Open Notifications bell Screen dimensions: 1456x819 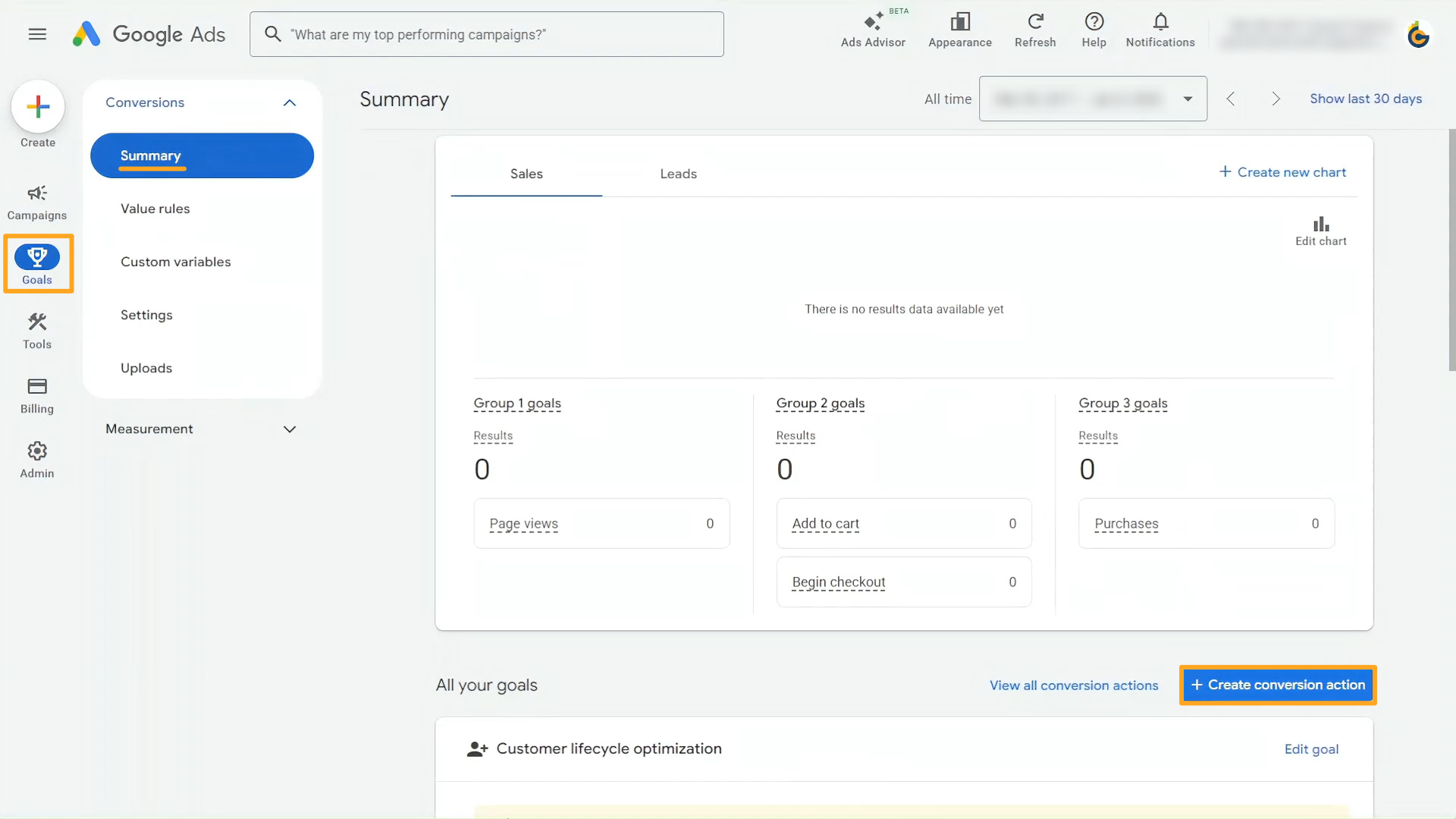pos(1160,30)
